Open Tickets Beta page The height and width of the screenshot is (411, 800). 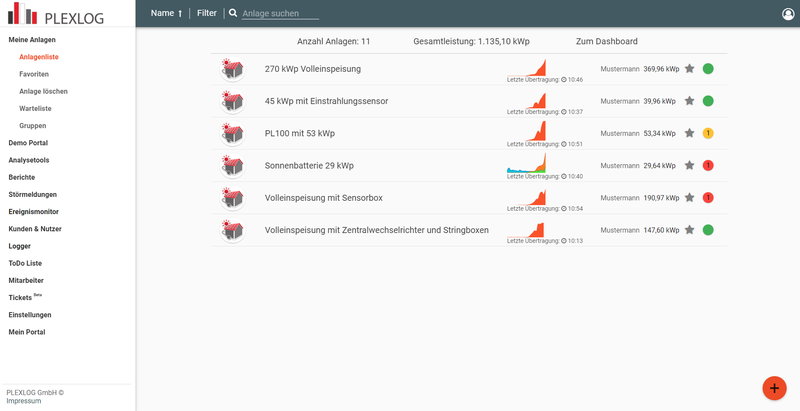(x=26, y=297)
